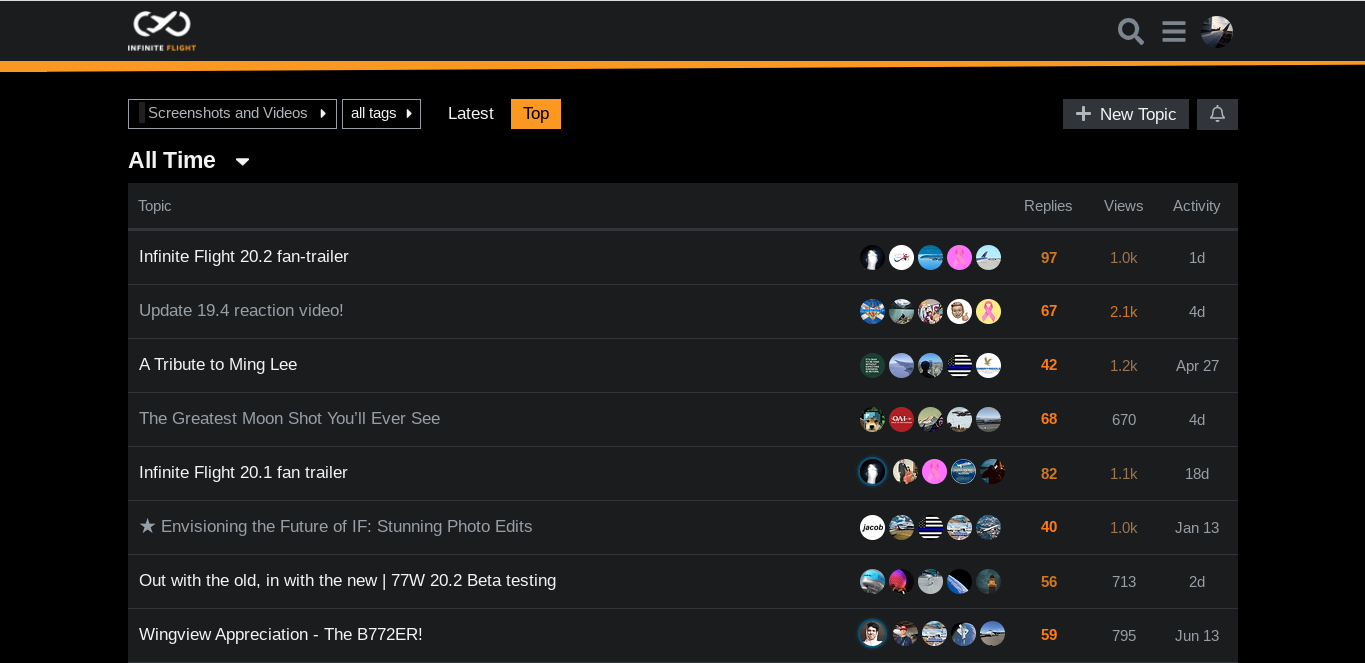Open Update 19.4 reaction video! topic
The image size is (1365, 663).
[x=241, y=311]
